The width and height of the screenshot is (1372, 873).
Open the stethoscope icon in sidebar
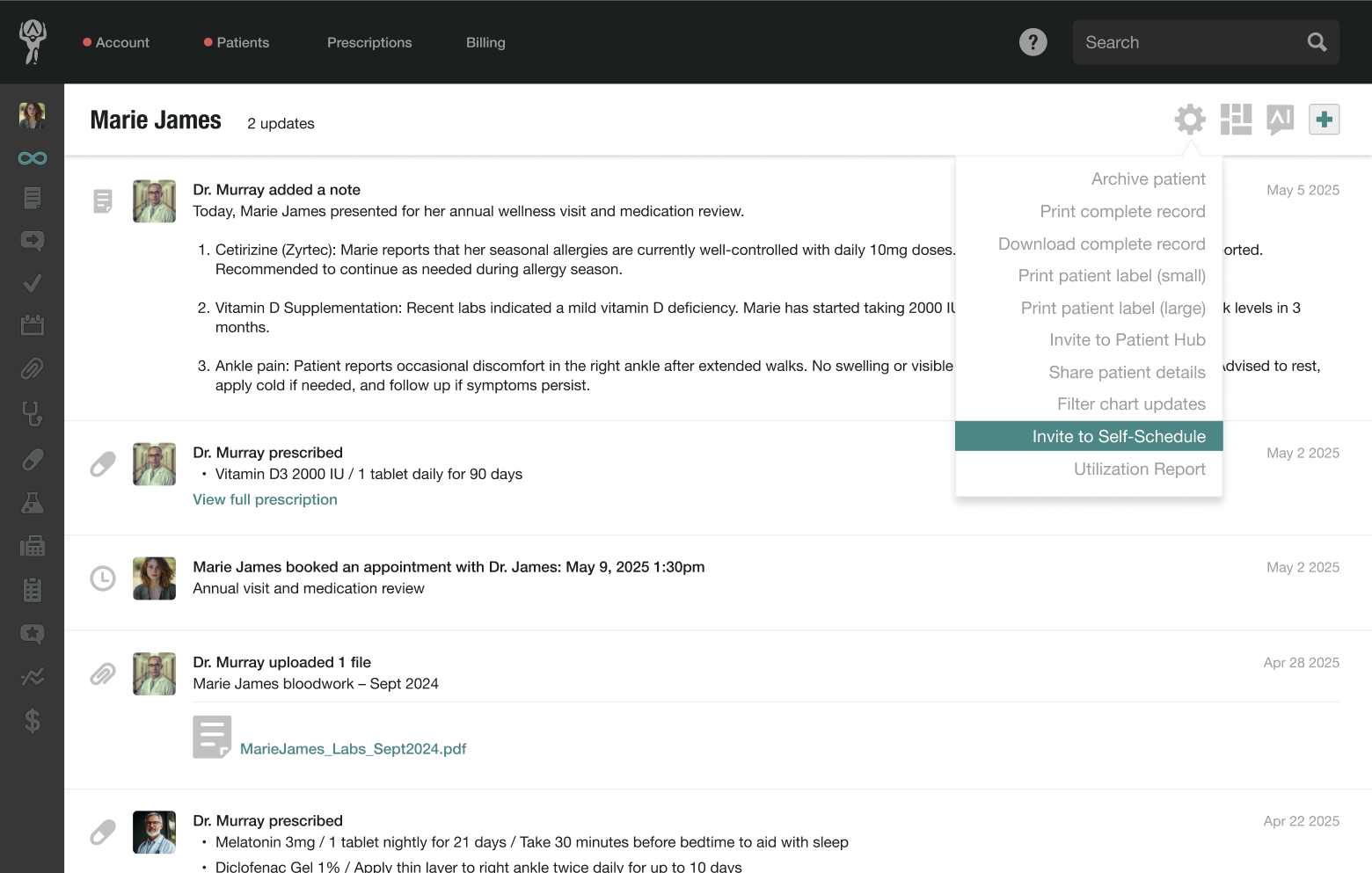(x=33, y=413)
